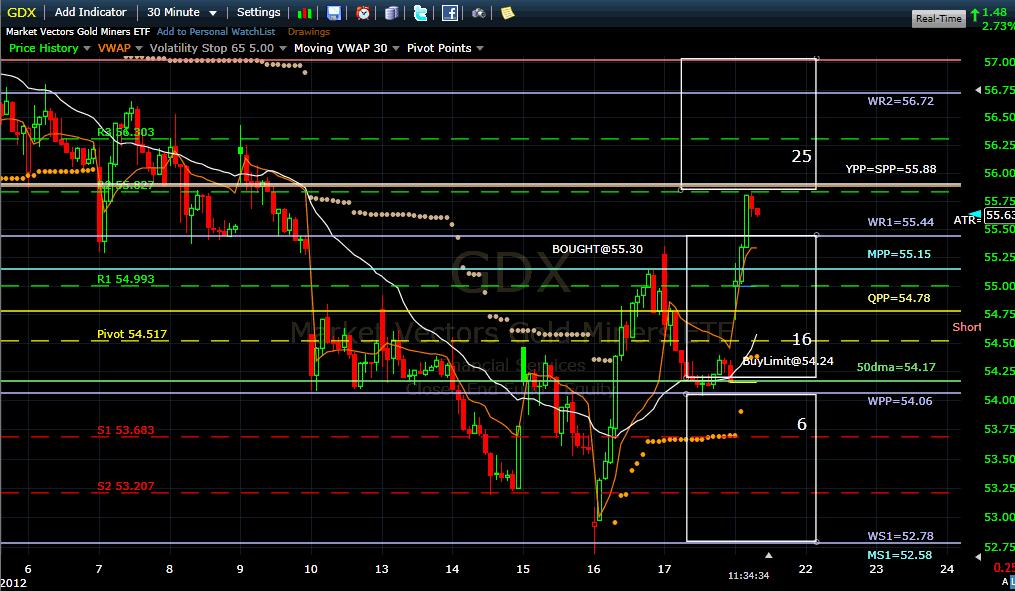Click the small triangle marker below time axis

point(768,555)
